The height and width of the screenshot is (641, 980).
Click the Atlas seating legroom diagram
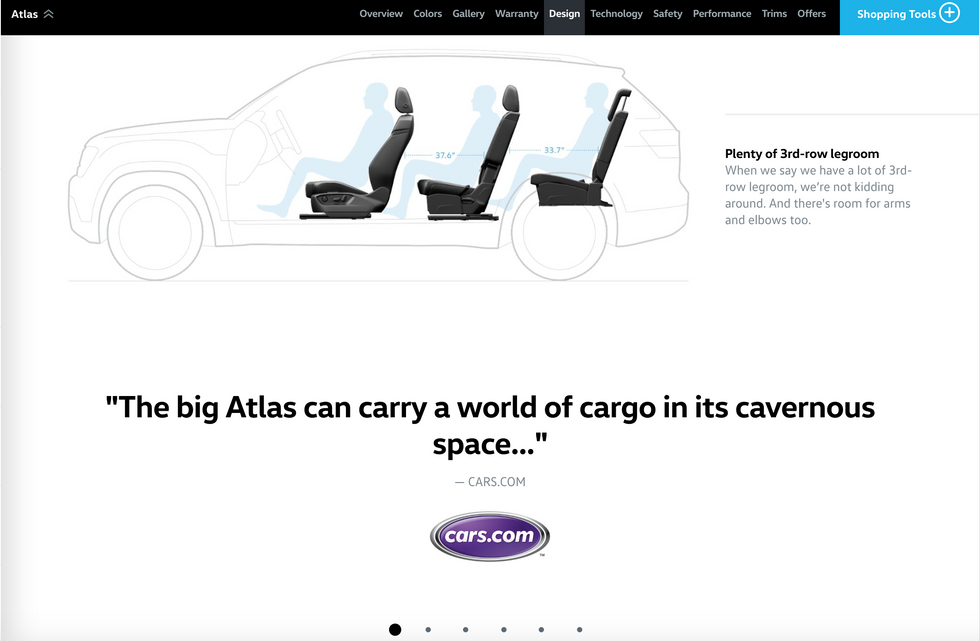tap(378, 166)
